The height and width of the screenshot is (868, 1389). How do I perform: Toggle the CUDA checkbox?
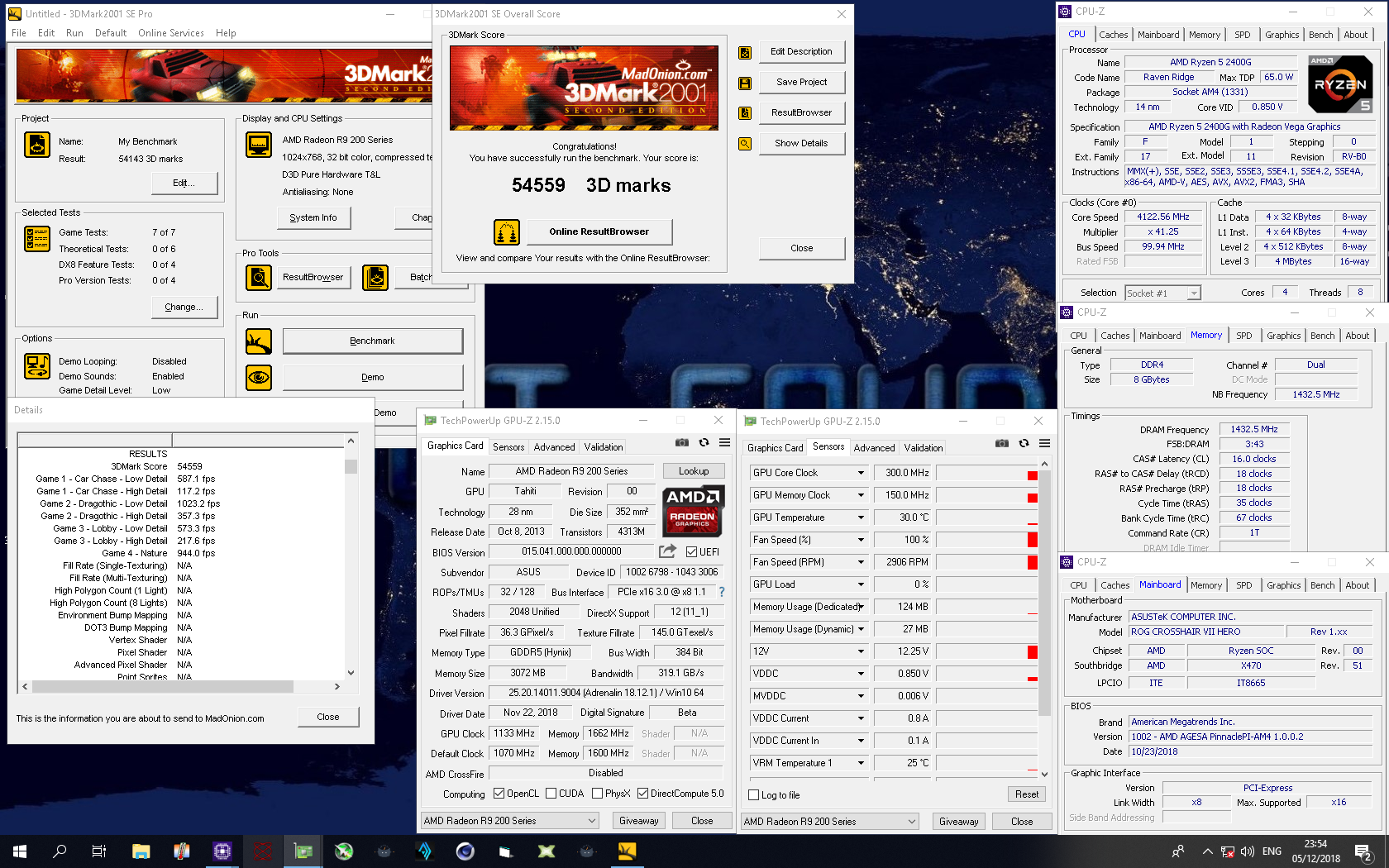click(551, 794)
